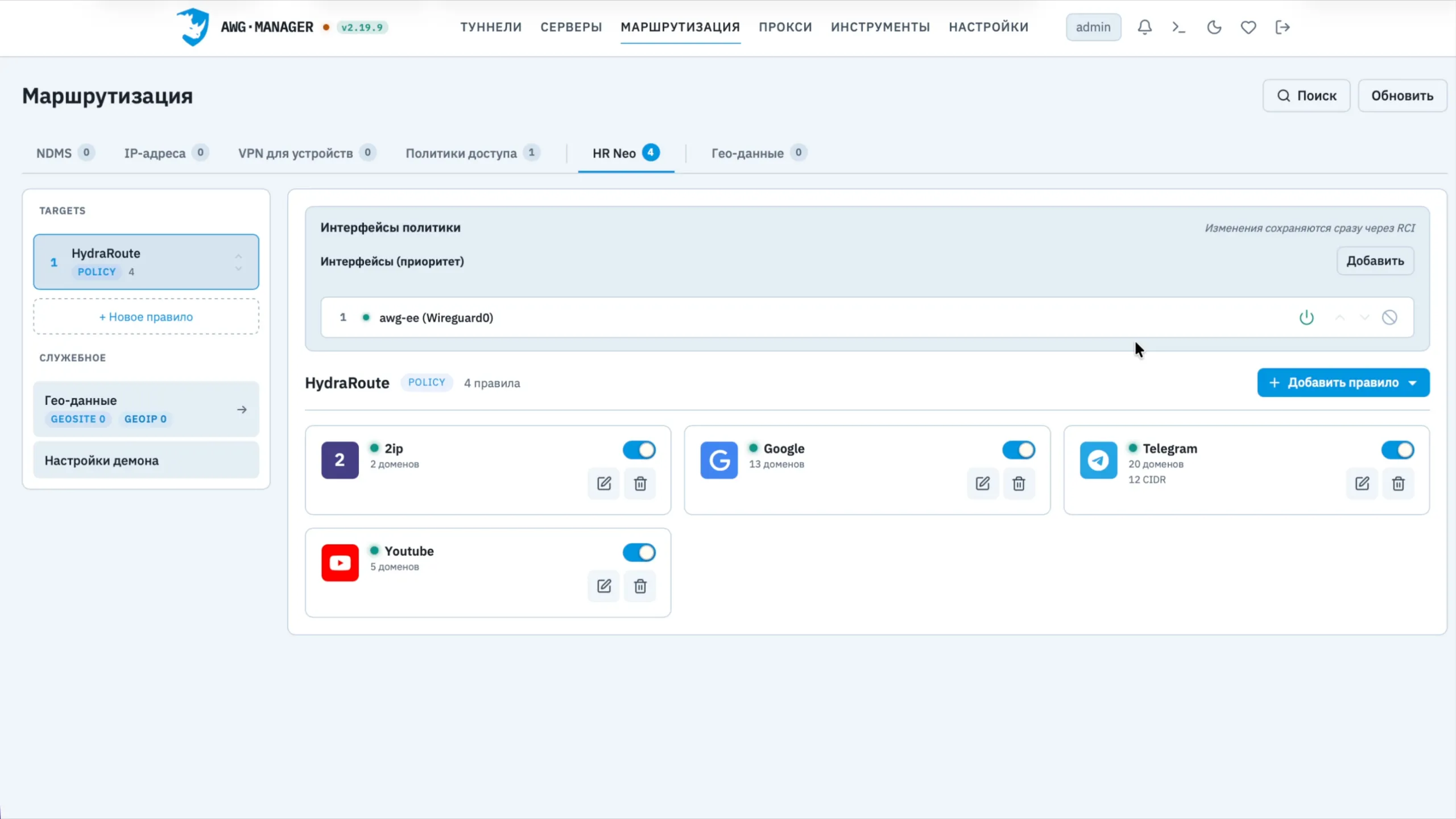The height and width of the screenshot is (819, 1456).
Task: Log out using the exit icon
Action: pos(1283,27)
